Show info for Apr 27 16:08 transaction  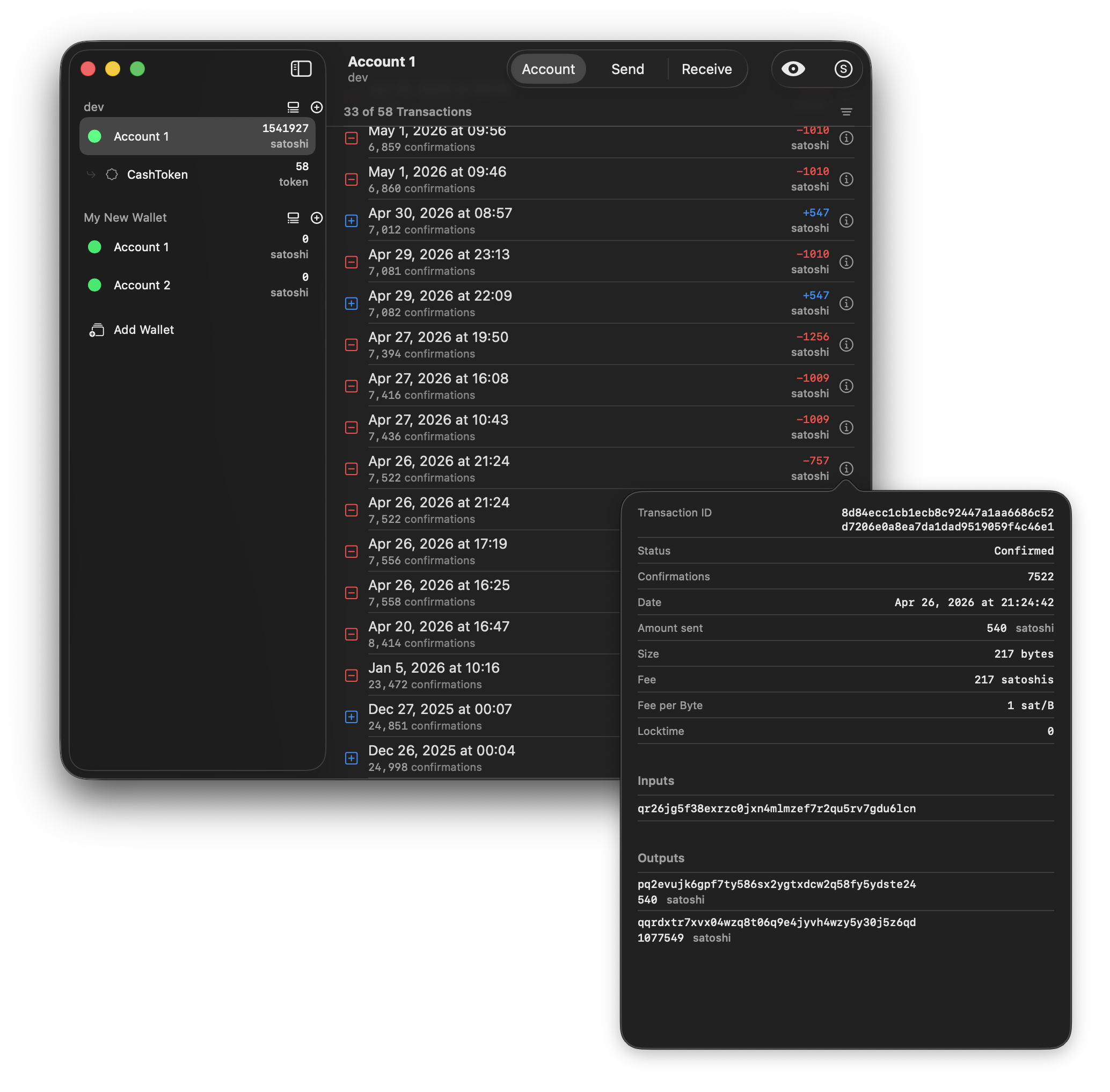pyautogui.click(x=846, y=386)
